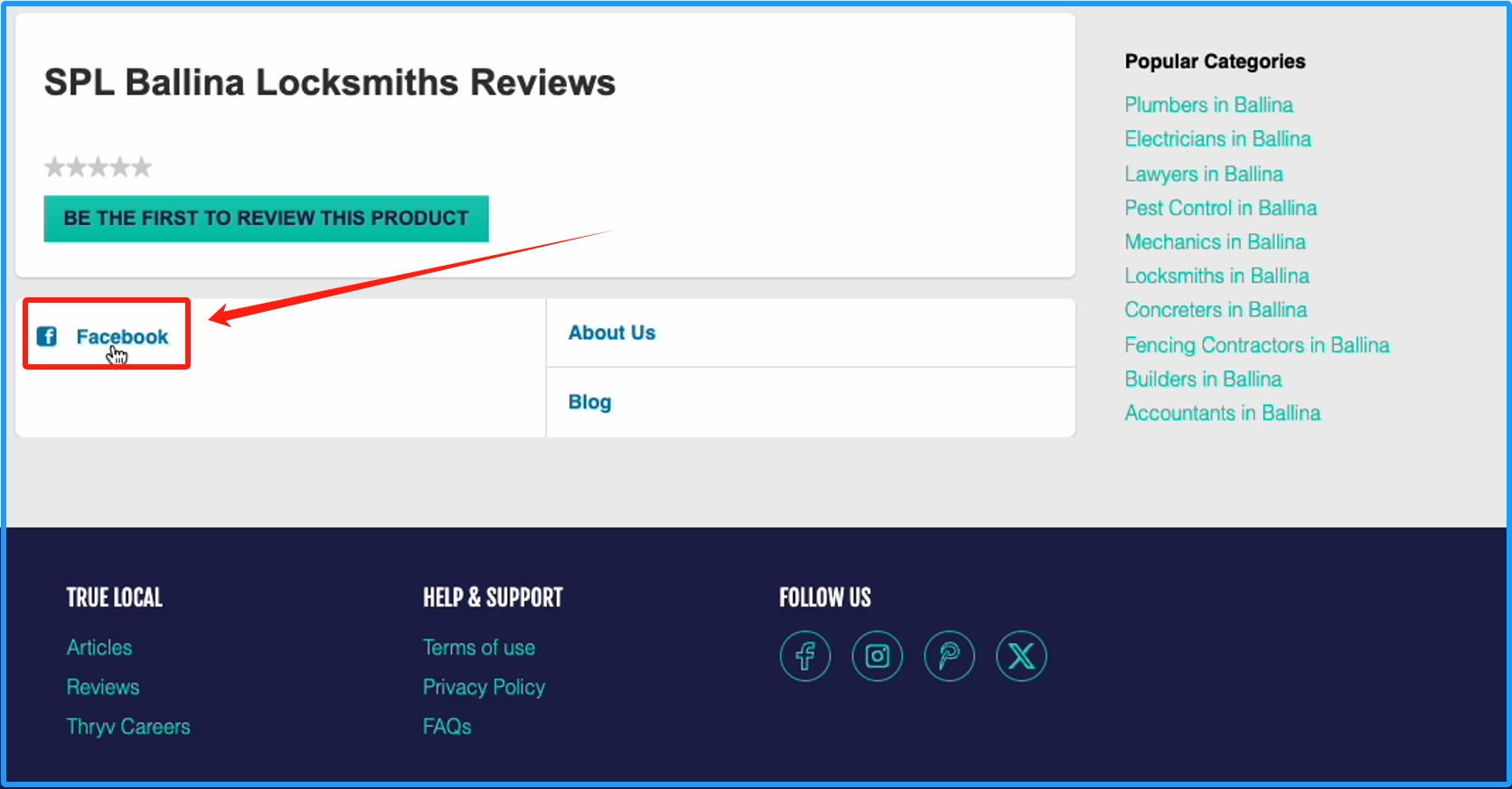Open the business Facebook link
This screenshot has height=789, width=1512.
tap(122, 336)
